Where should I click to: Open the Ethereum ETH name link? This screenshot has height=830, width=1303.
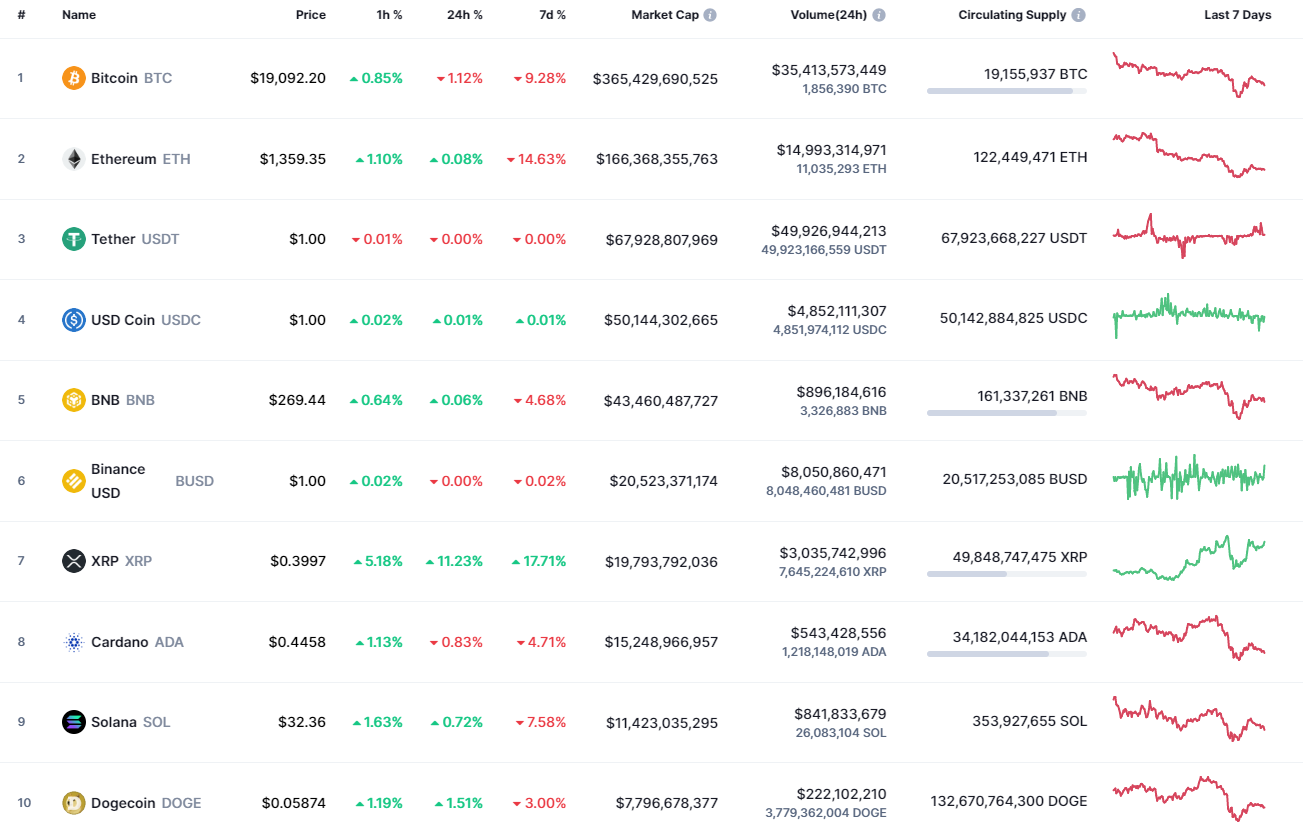tap(126, 158)
